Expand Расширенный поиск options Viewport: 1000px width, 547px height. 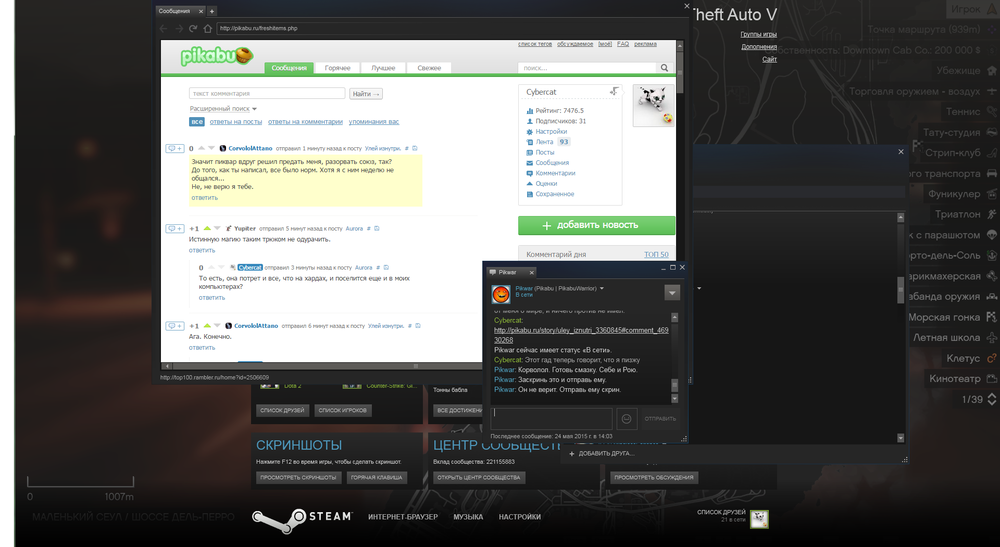pos(223,108)
